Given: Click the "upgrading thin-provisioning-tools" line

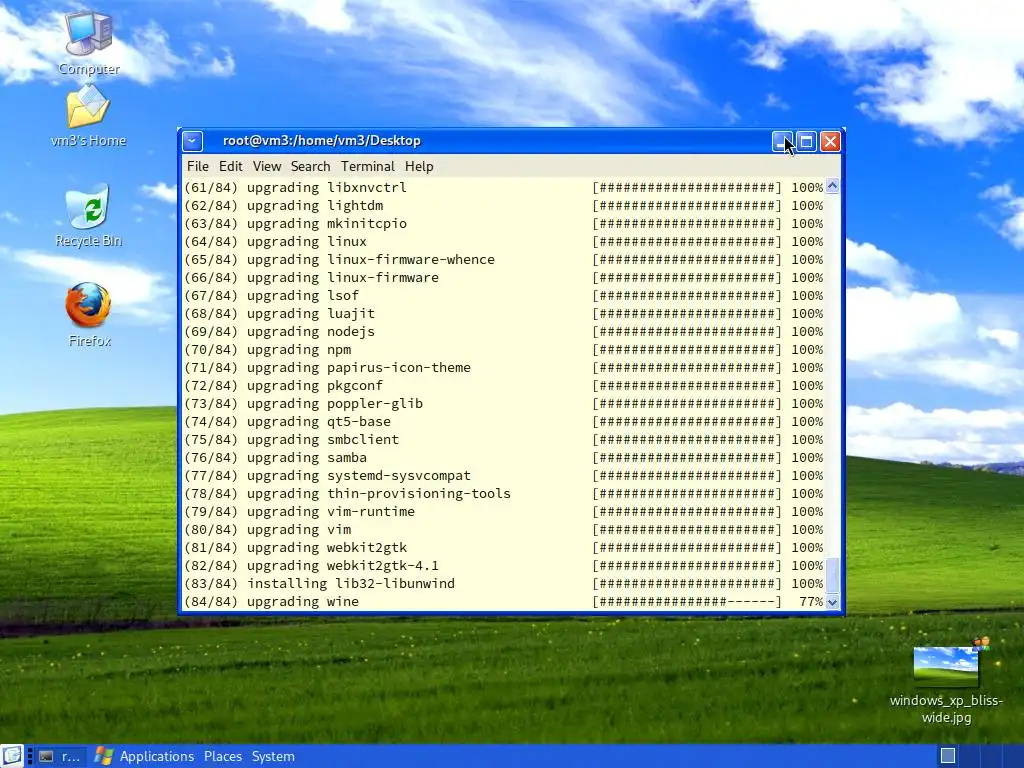Looking at the screenshot, I should click(x=504, y=494).
